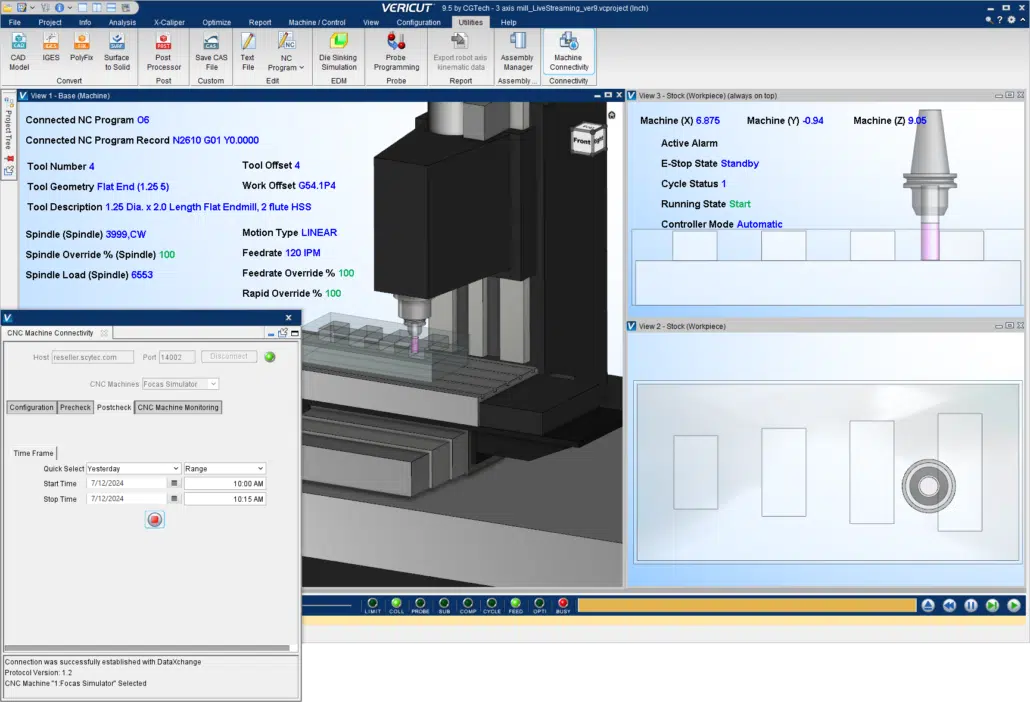The width and height of the screenshot is (1030, 702).
Task: Switch to the Precheck tab
Action: point(76,407)
